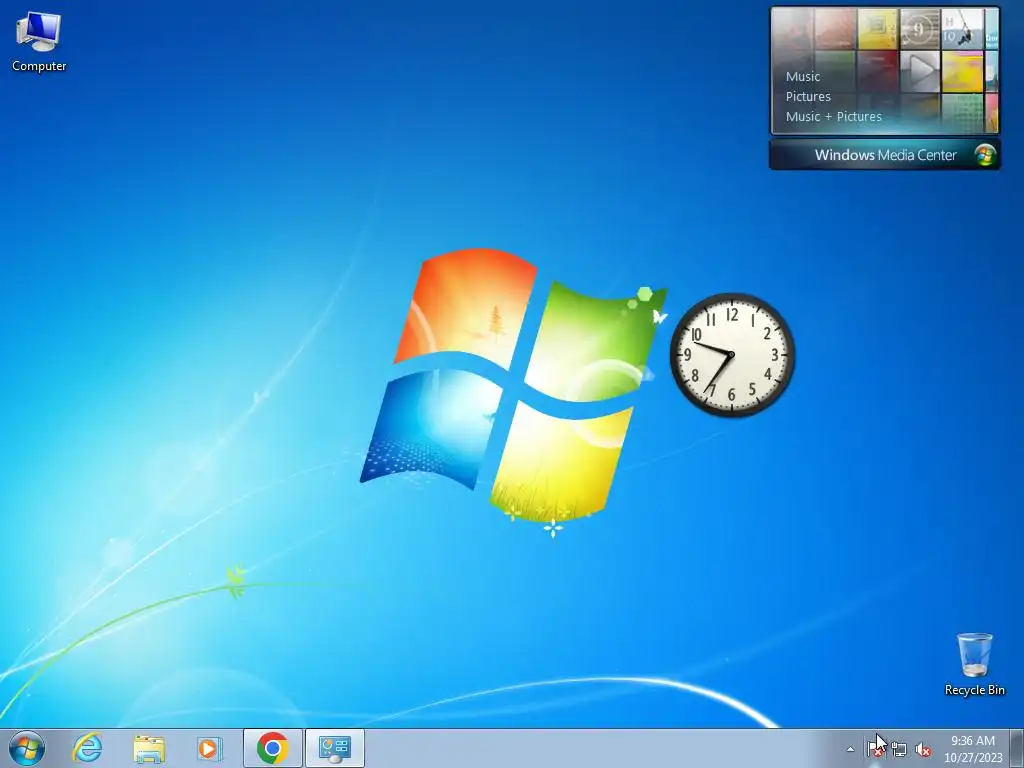The image size is (1024, 768).
Task: Launch Internet Explorer from the taskbar
Action: click(88, 748)
